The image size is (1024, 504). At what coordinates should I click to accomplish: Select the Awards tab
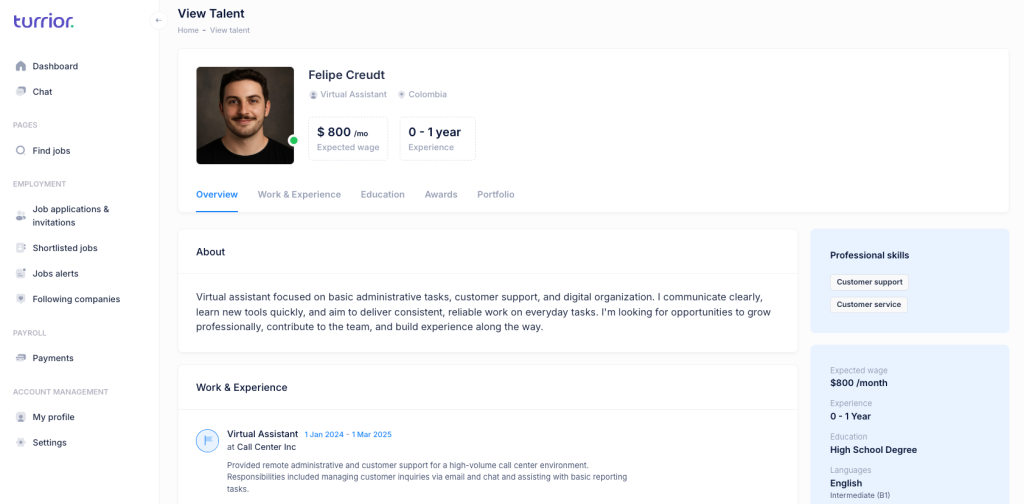click(441, 195)
